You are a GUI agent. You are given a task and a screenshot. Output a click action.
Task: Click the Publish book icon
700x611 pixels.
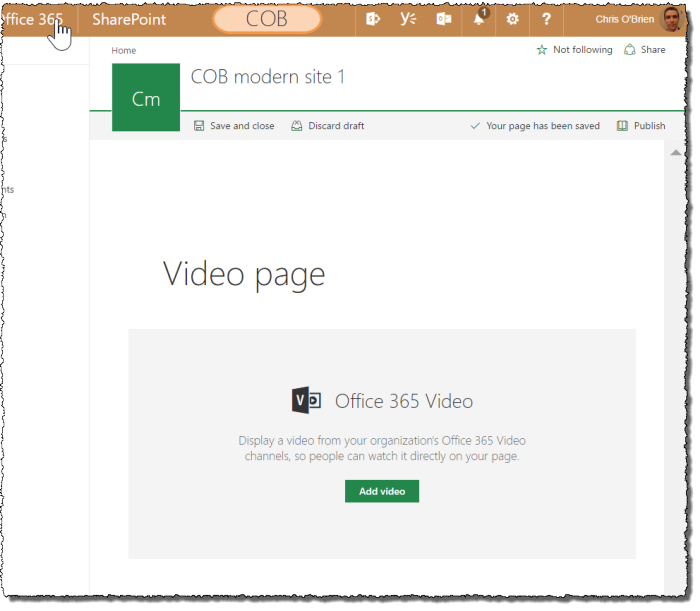click(x=622, y=126)
